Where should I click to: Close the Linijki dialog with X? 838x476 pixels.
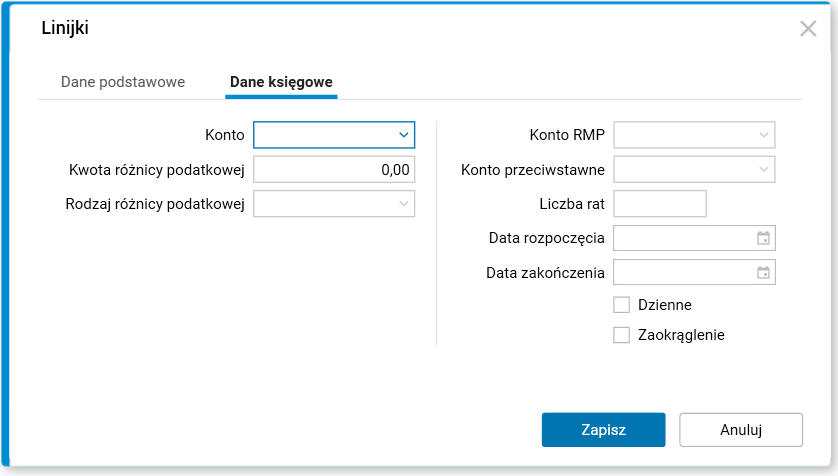[808, 28]
